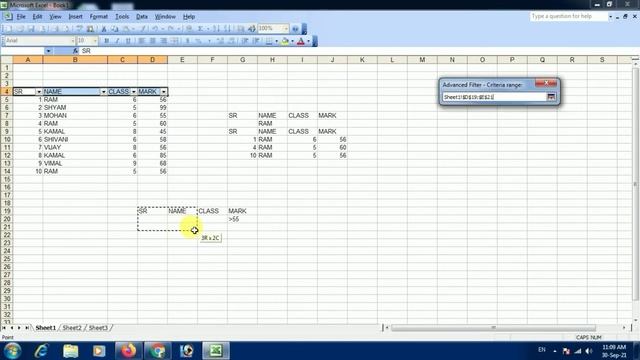Align text right in cell
The height and width of the screenshot is (360, 640).
164,41
